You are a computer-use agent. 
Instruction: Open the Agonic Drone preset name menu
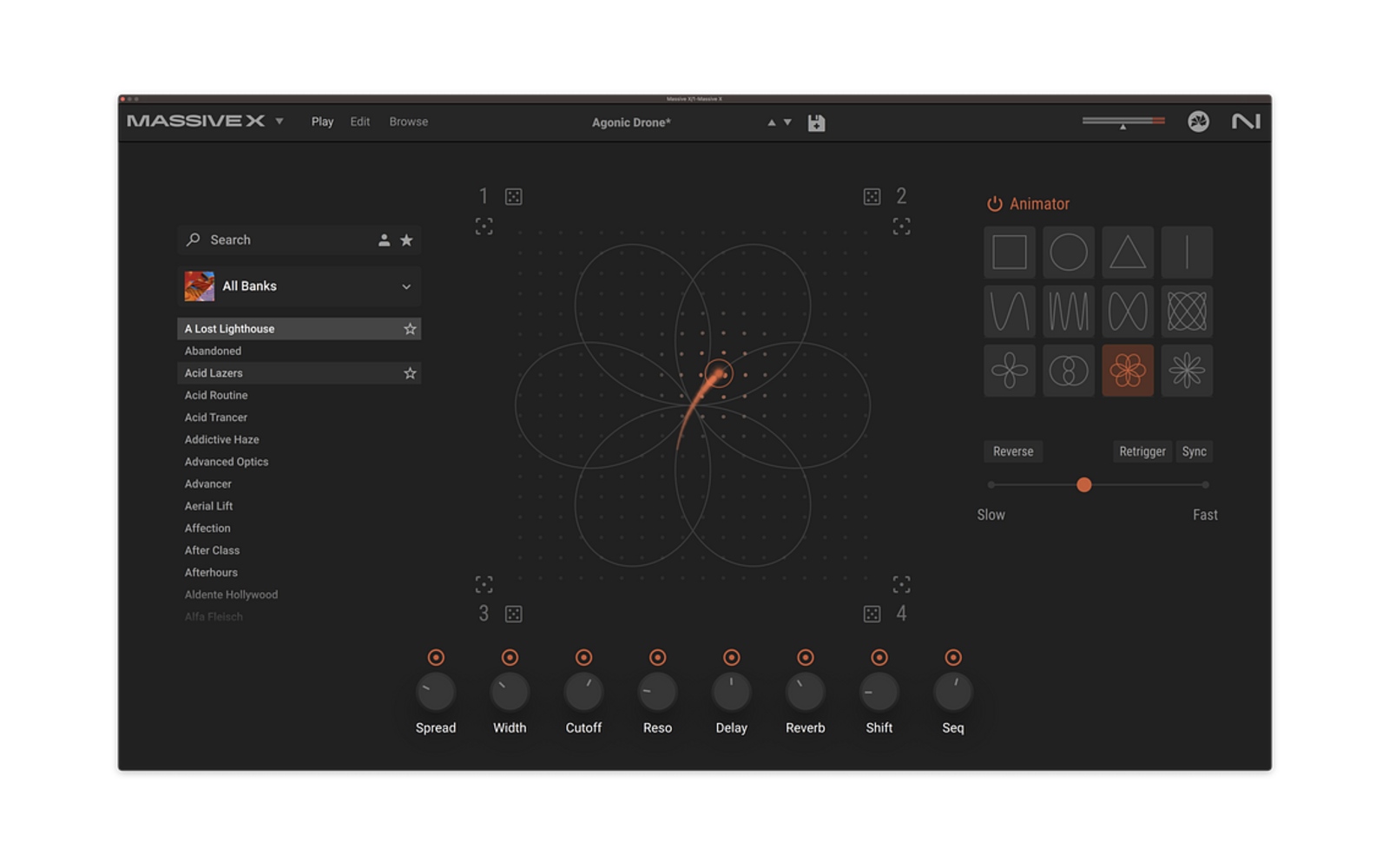[x=631, y=122]
